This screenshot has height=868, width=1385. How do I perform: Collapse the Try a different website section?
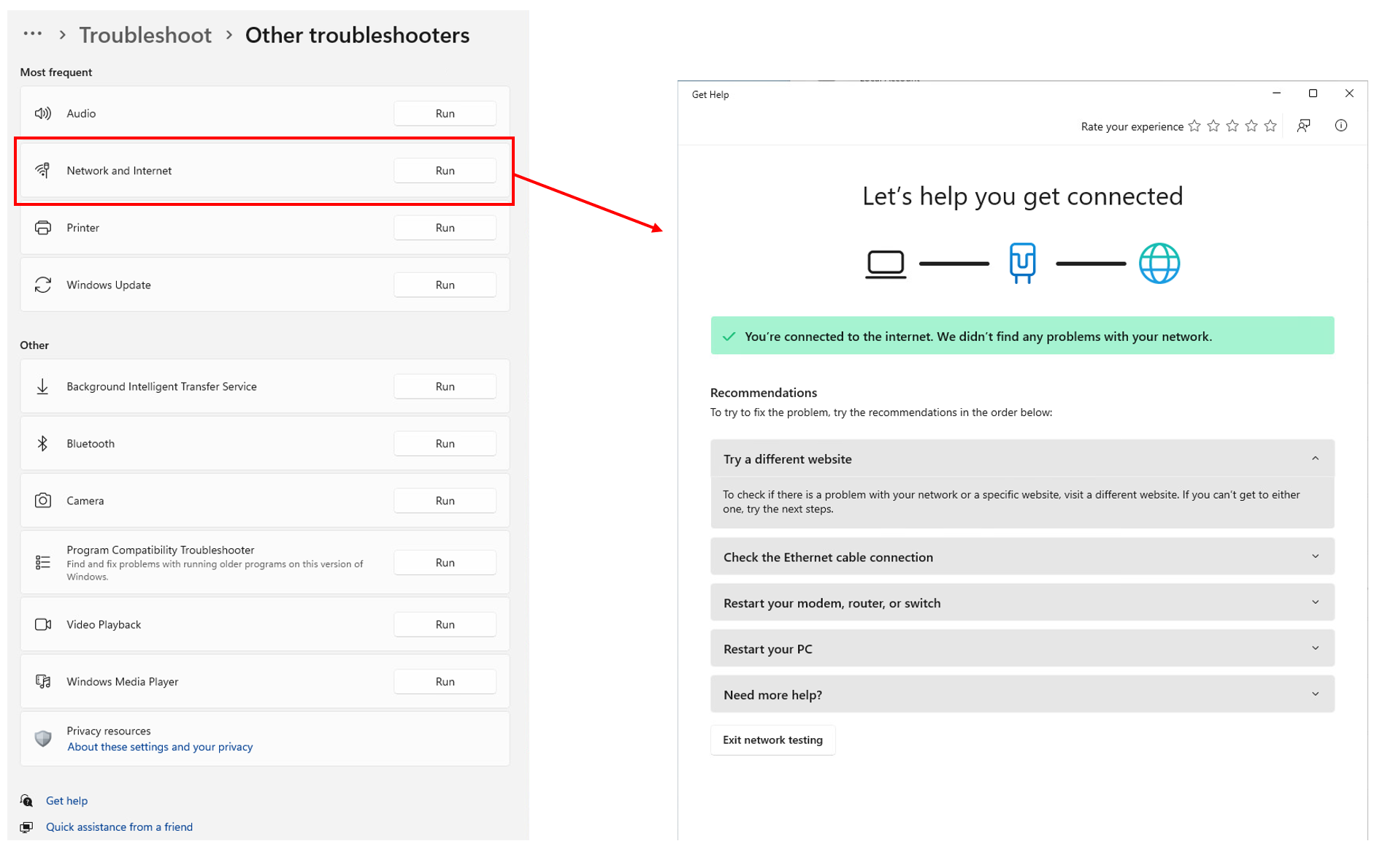pyautogui.click(x=1315, y=458)
